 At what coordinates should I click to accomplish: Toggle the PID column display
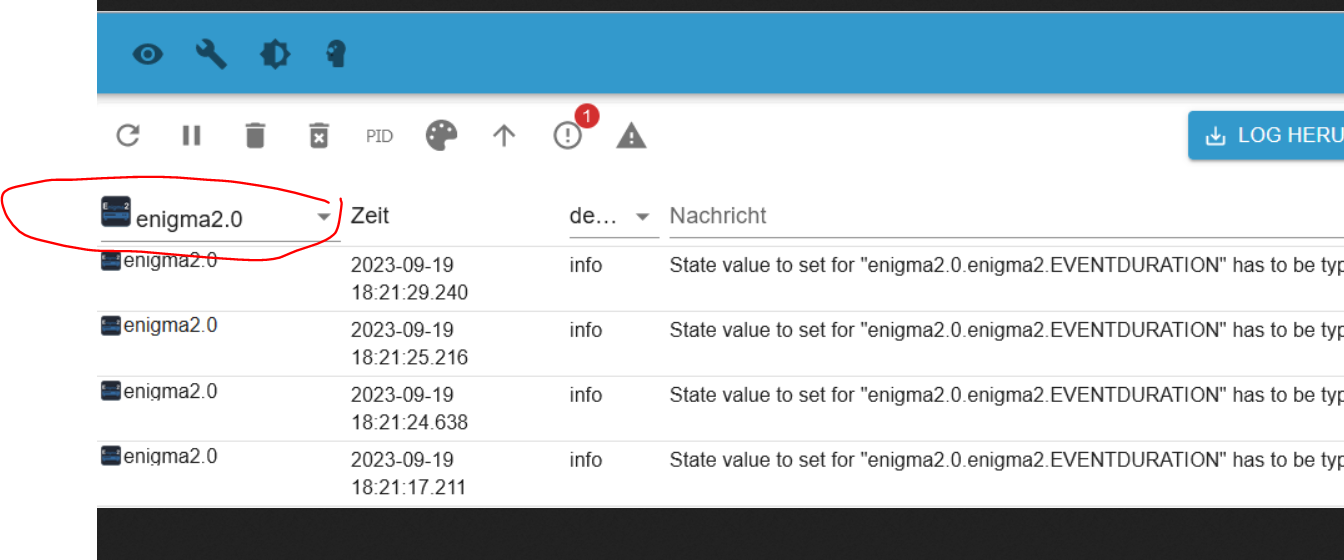[379, 136]
